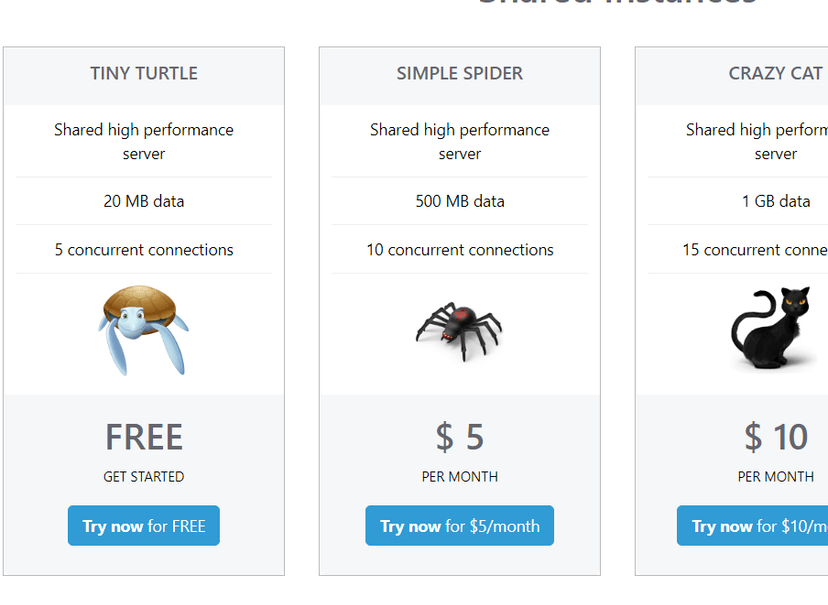This screenshot has height=605, width=828.
Task: Click the 500 MB data feature
Action: pyautogui.click(x=460, y=201)
